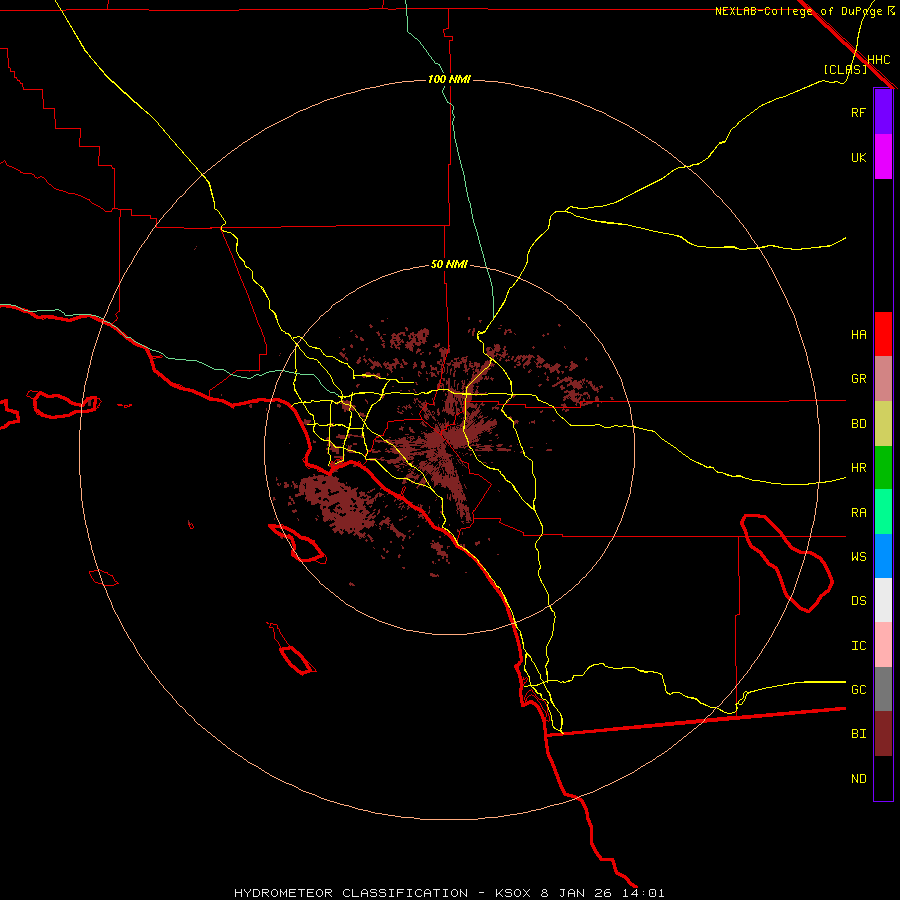Click the 'KSOX' radar site identifier
The image size is (900, 900).
(513, 893)
